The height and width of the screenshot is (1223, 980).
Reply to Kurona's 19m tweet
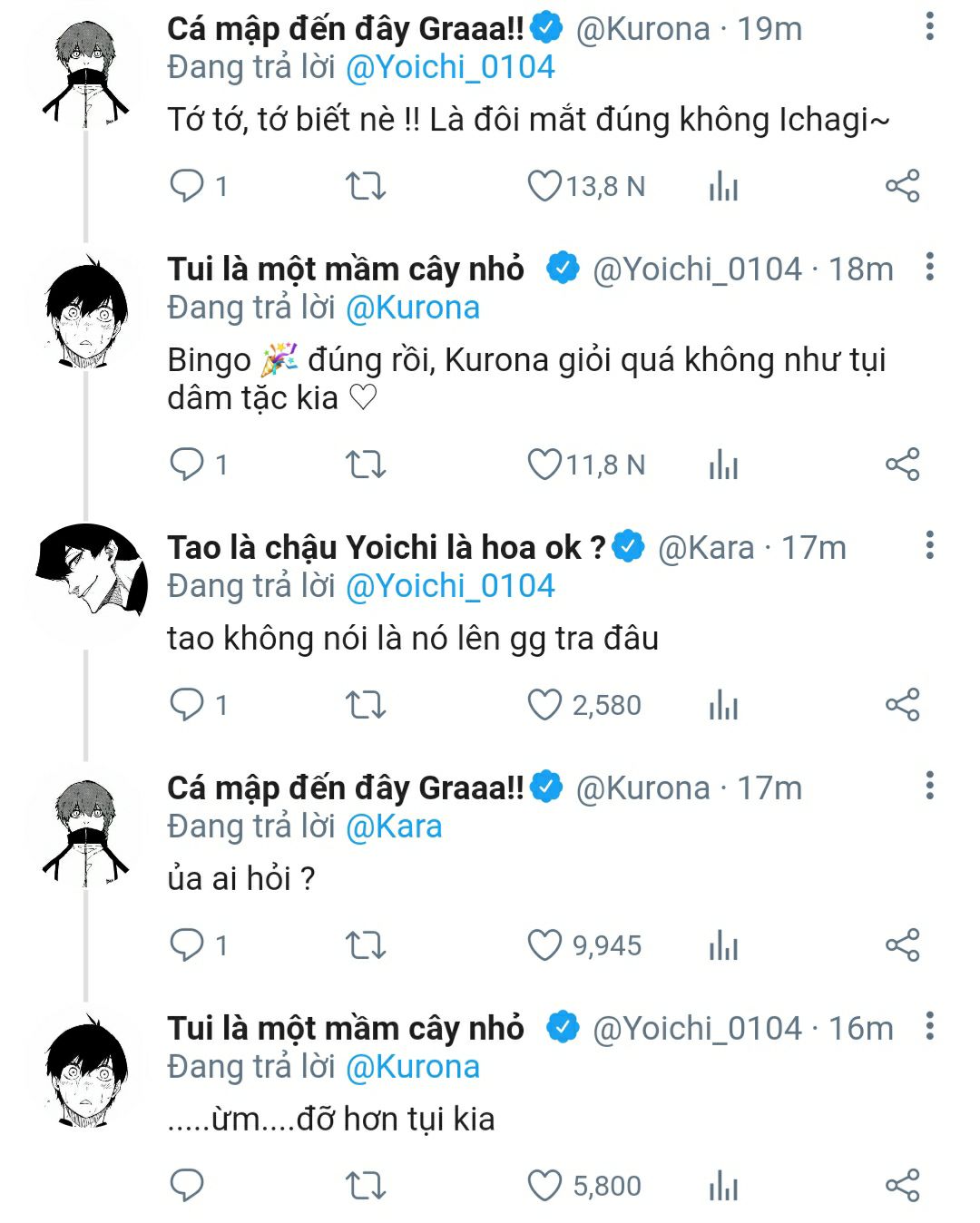pos(187,186)
